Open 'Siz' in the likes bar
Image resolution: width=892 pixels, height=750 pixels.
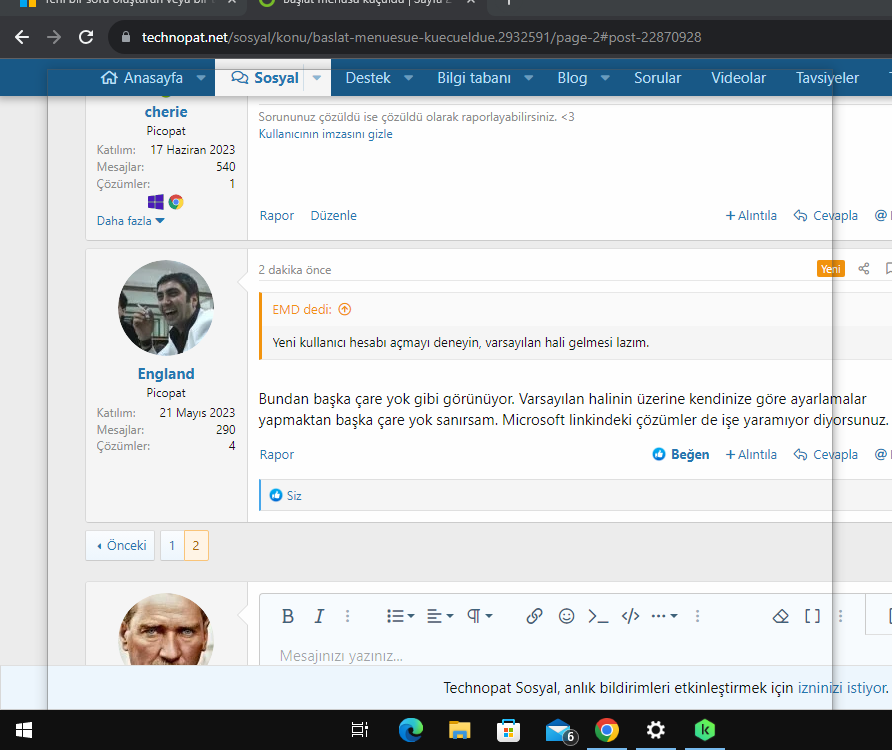[x=294, y=496]
